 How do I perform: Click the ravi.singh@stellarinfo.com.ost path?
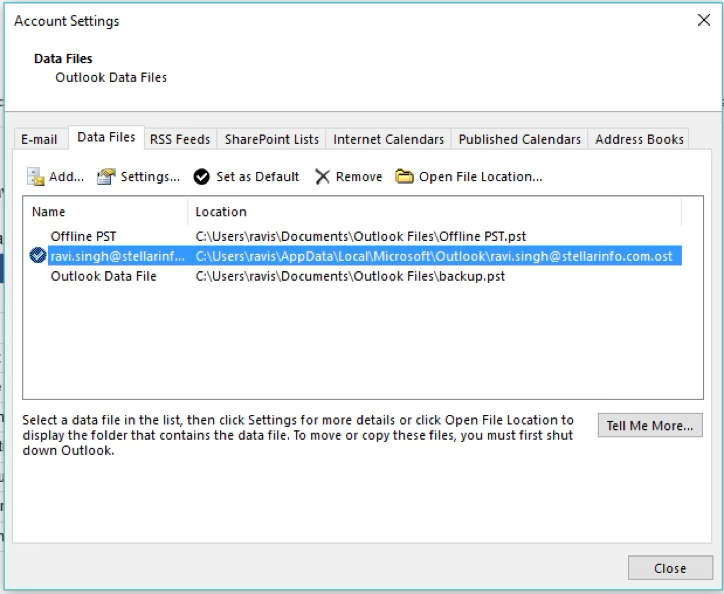434,256
